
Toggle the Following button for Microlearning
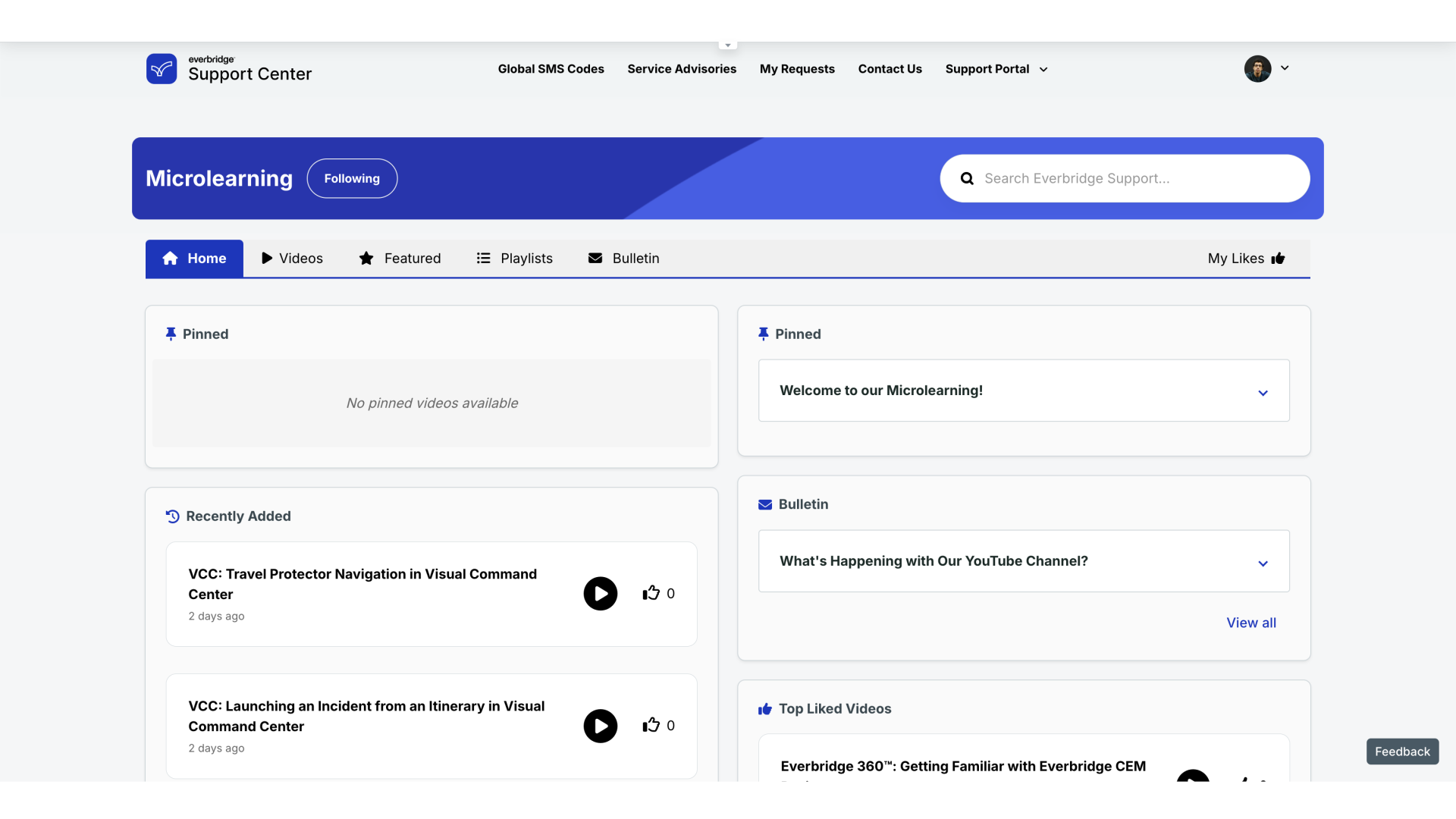click(351, 178)
